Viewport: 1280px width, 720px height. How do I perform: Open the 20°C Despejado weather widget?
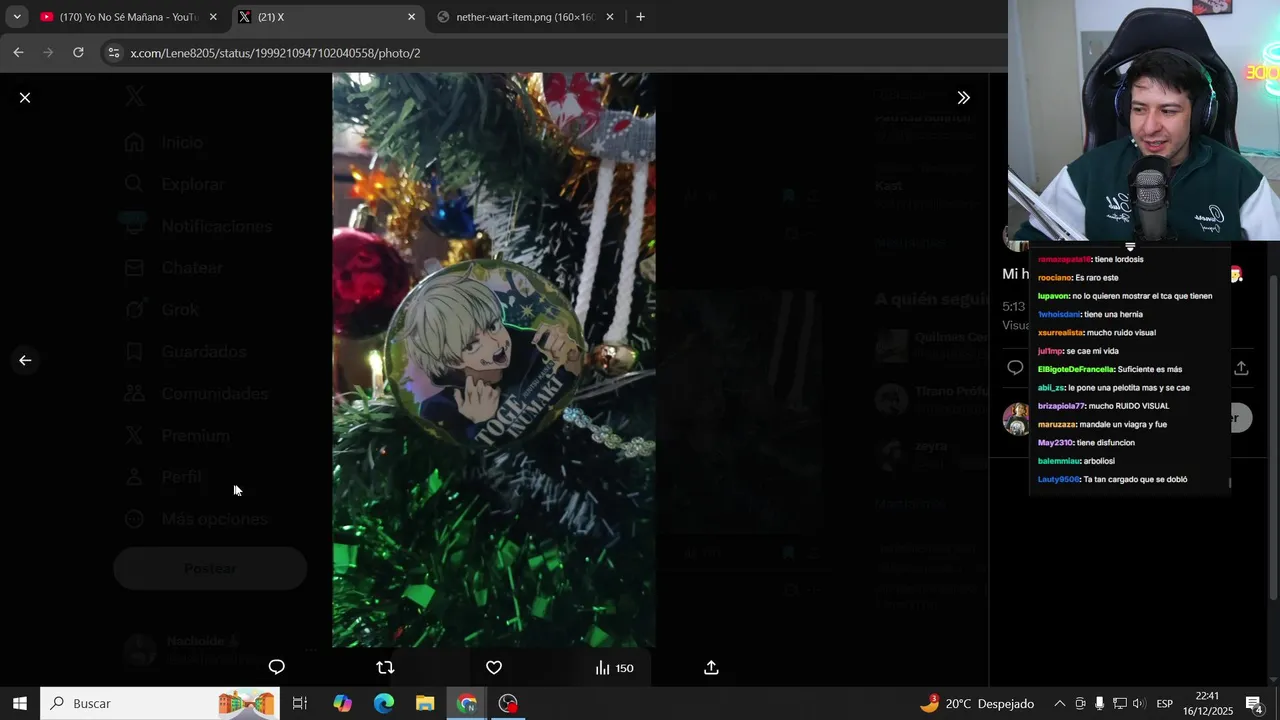click(x=977, y=703)
